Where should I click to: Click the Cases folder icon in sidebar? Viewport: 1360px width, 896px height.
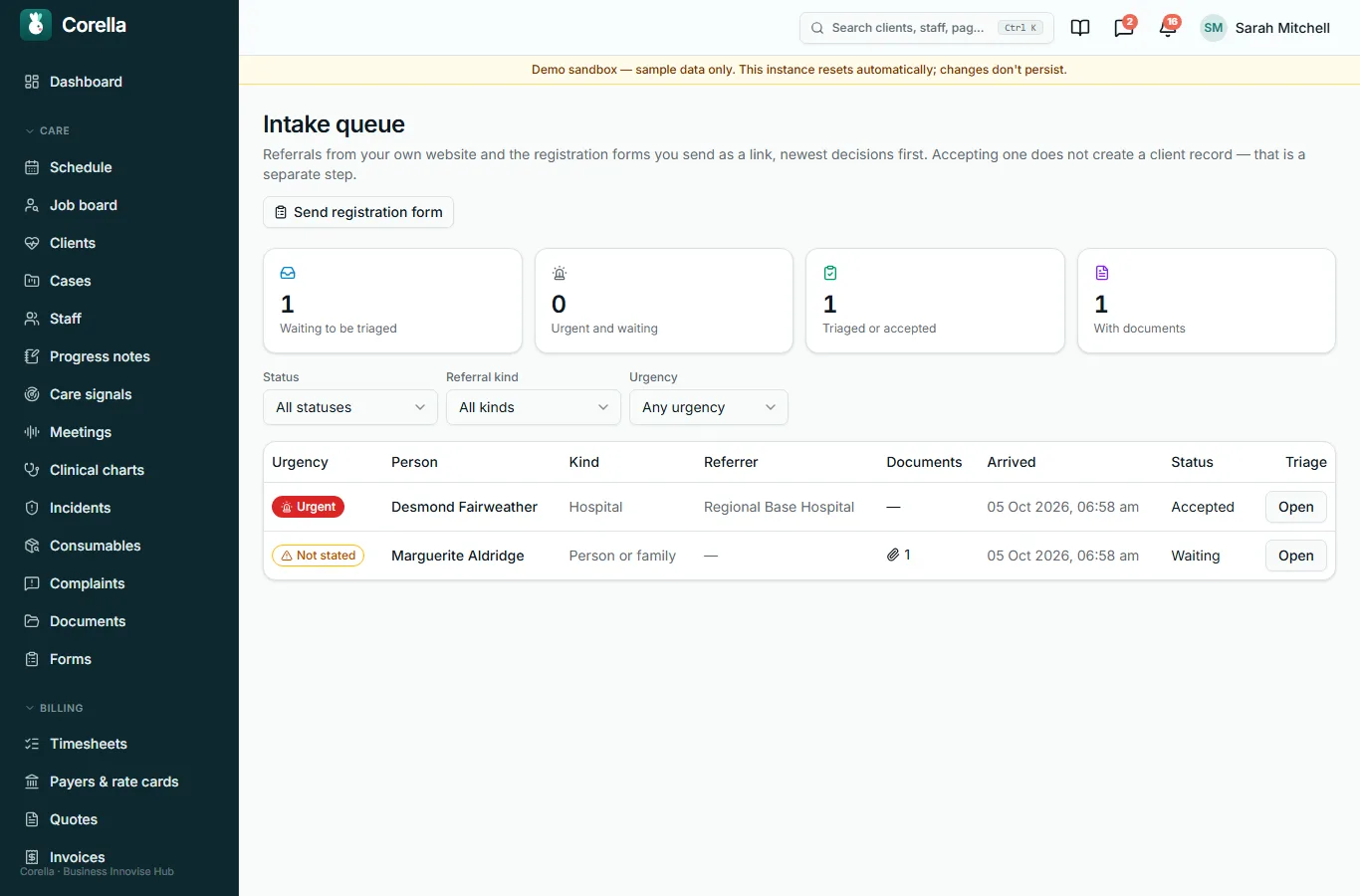point(32,281)
